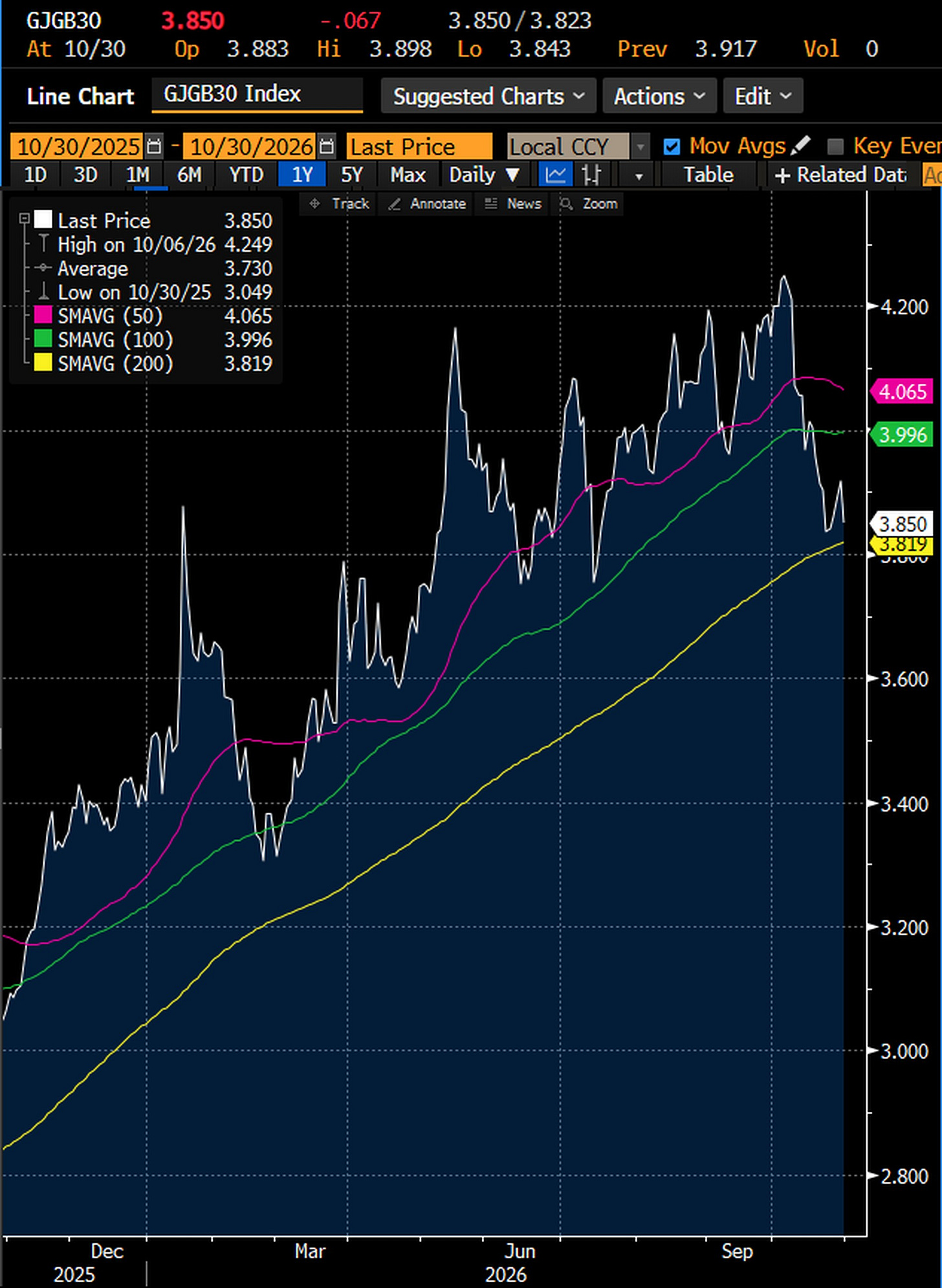
Task: Select the Max range tab
Action: point(408,175)
